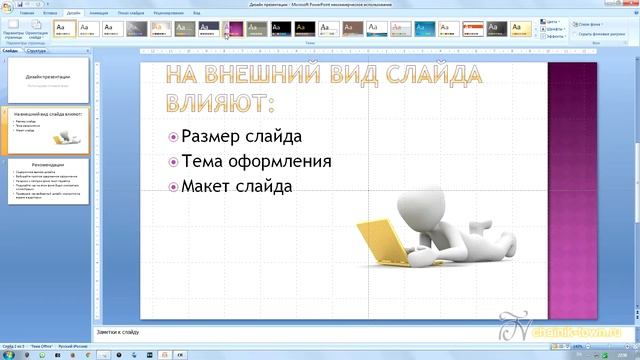The height and width of the screenshot is (360, 640).
Task: Apply the peach-orange theme thumbnail
Action: (160, 29)
